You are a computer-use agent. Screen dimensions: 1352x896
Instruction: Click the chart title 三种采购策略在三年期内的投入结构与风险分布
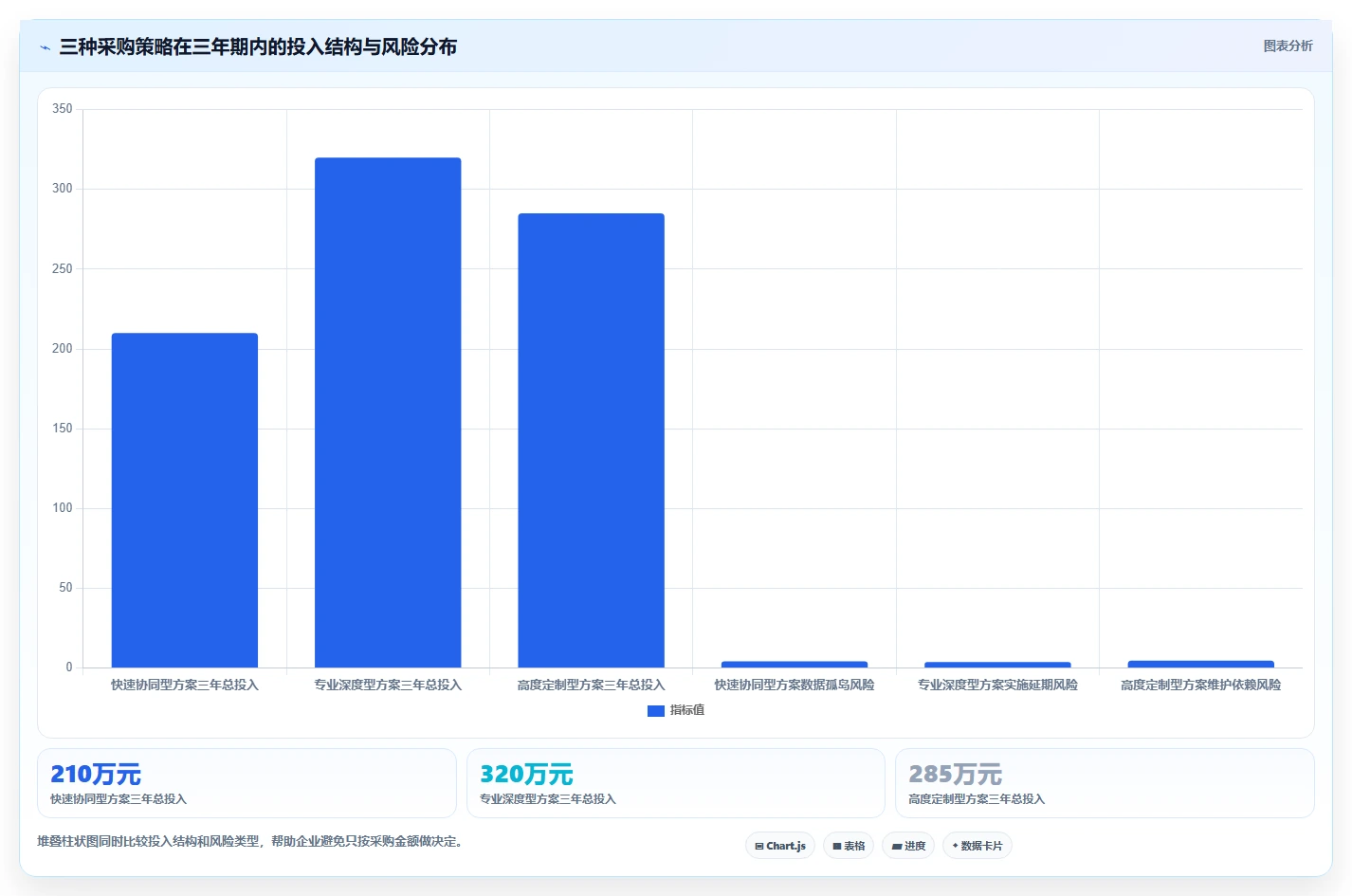coord(258,46)
